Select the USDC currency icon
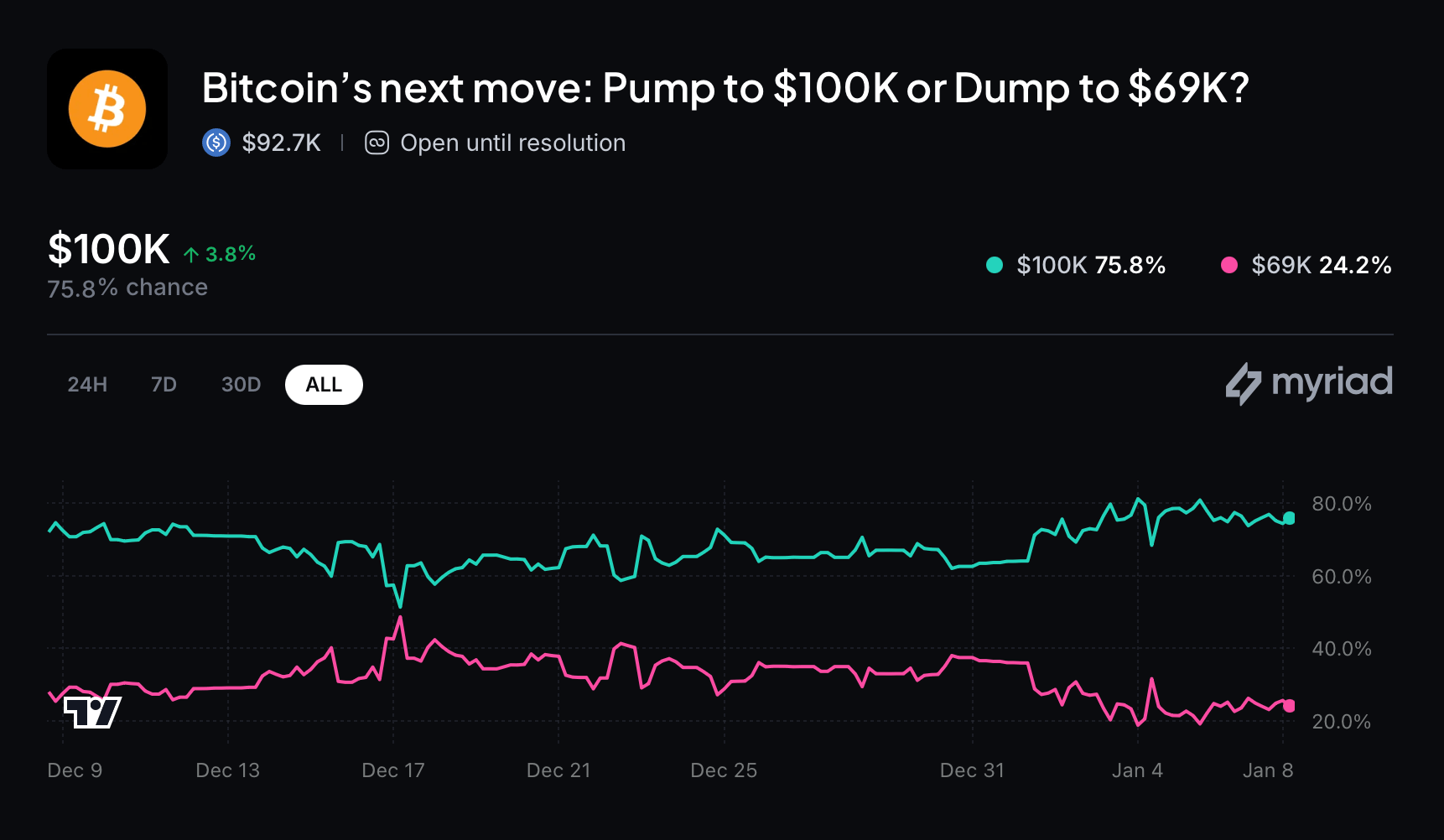The height and width of the screenshot is (840, 1444). tap(216, 143)
